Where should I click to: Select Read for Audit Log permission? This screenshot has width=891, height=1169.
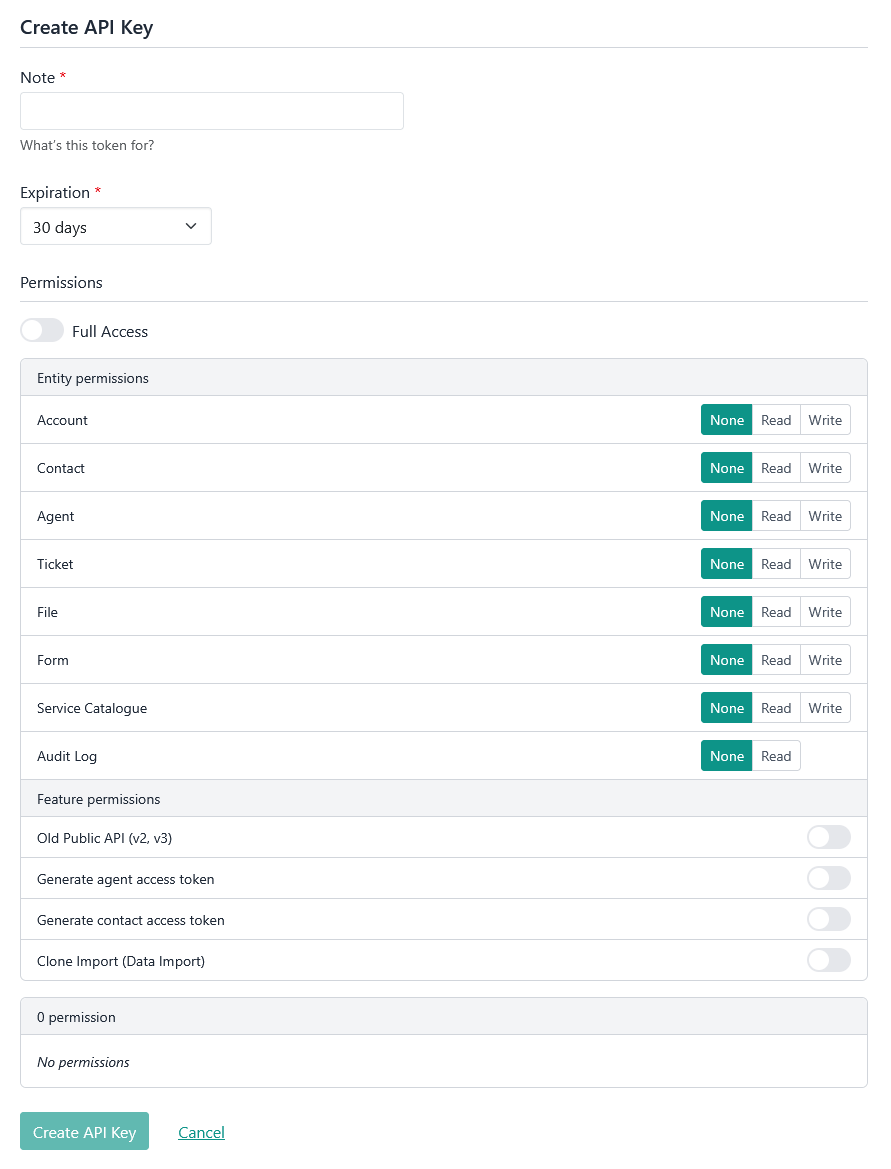(x=776, y=756)
